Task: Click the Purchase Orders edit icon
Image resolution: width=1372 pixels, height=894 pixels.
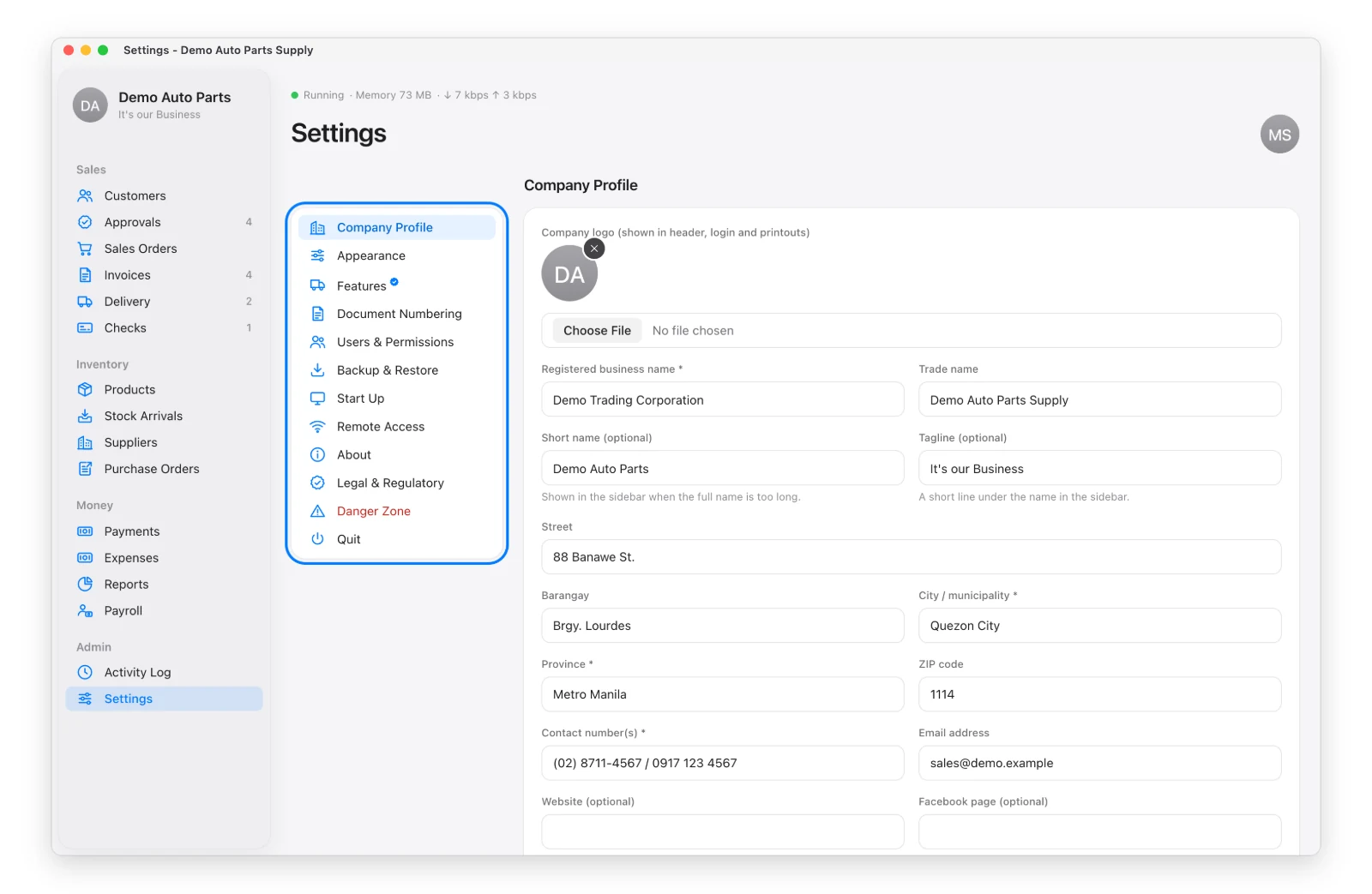Action: click(85, 469)
